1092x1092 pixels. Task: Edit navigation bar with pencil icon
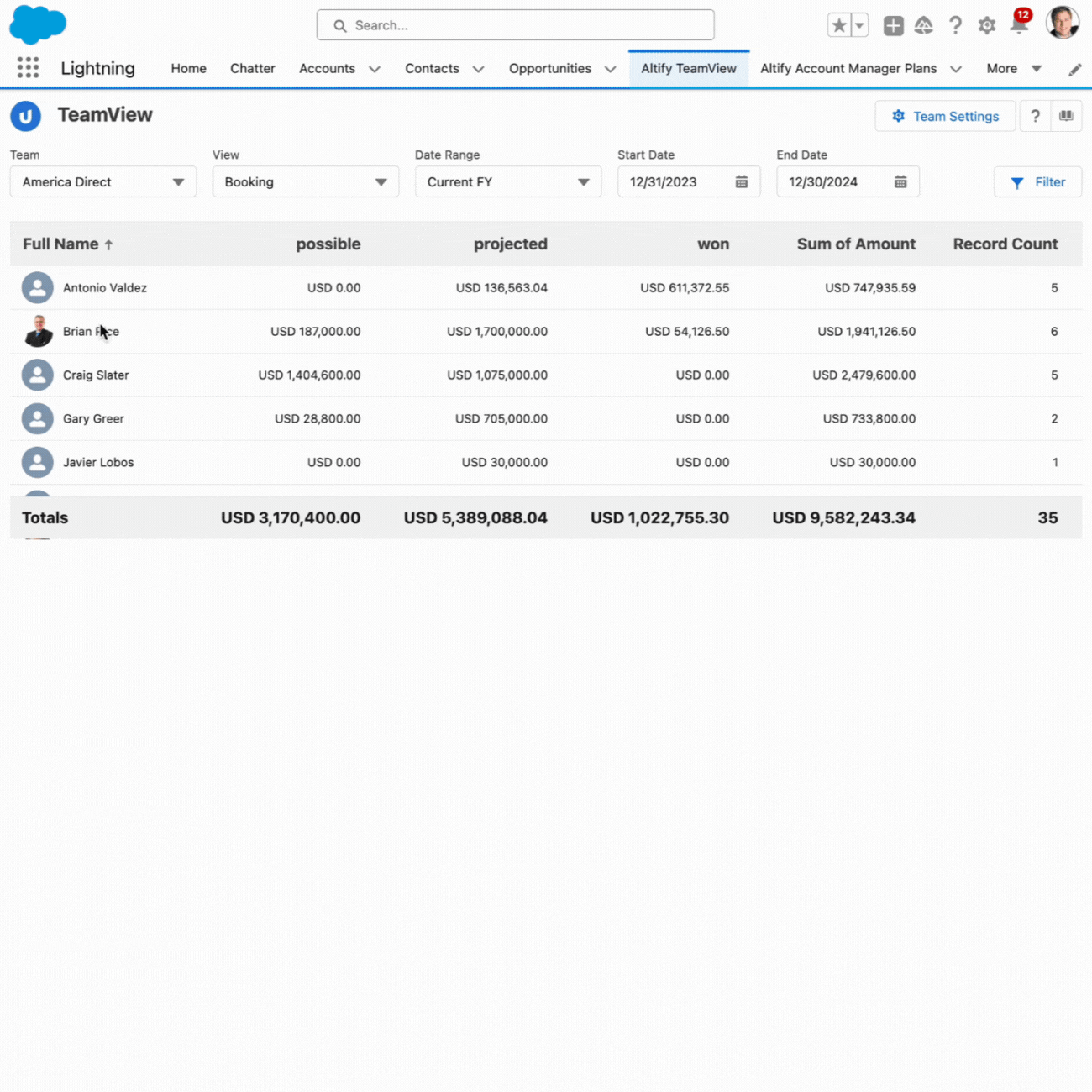(1075, 70)
